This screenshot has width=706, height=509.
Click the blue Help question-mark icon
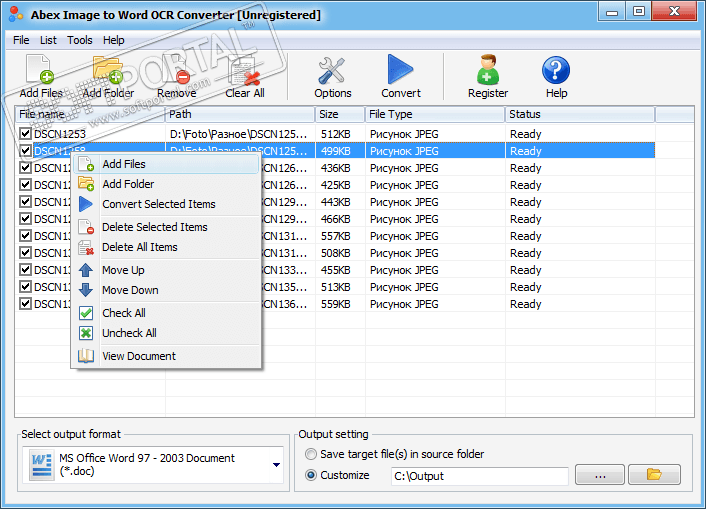pos(556,70)
